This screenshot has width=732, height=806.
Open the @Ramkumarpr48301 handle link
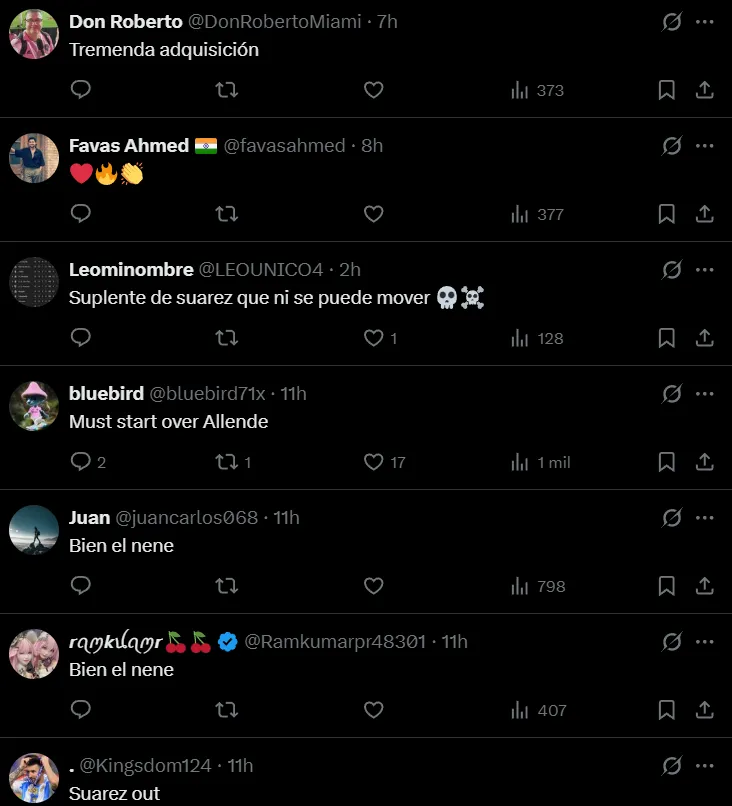[x=335, y=642]
